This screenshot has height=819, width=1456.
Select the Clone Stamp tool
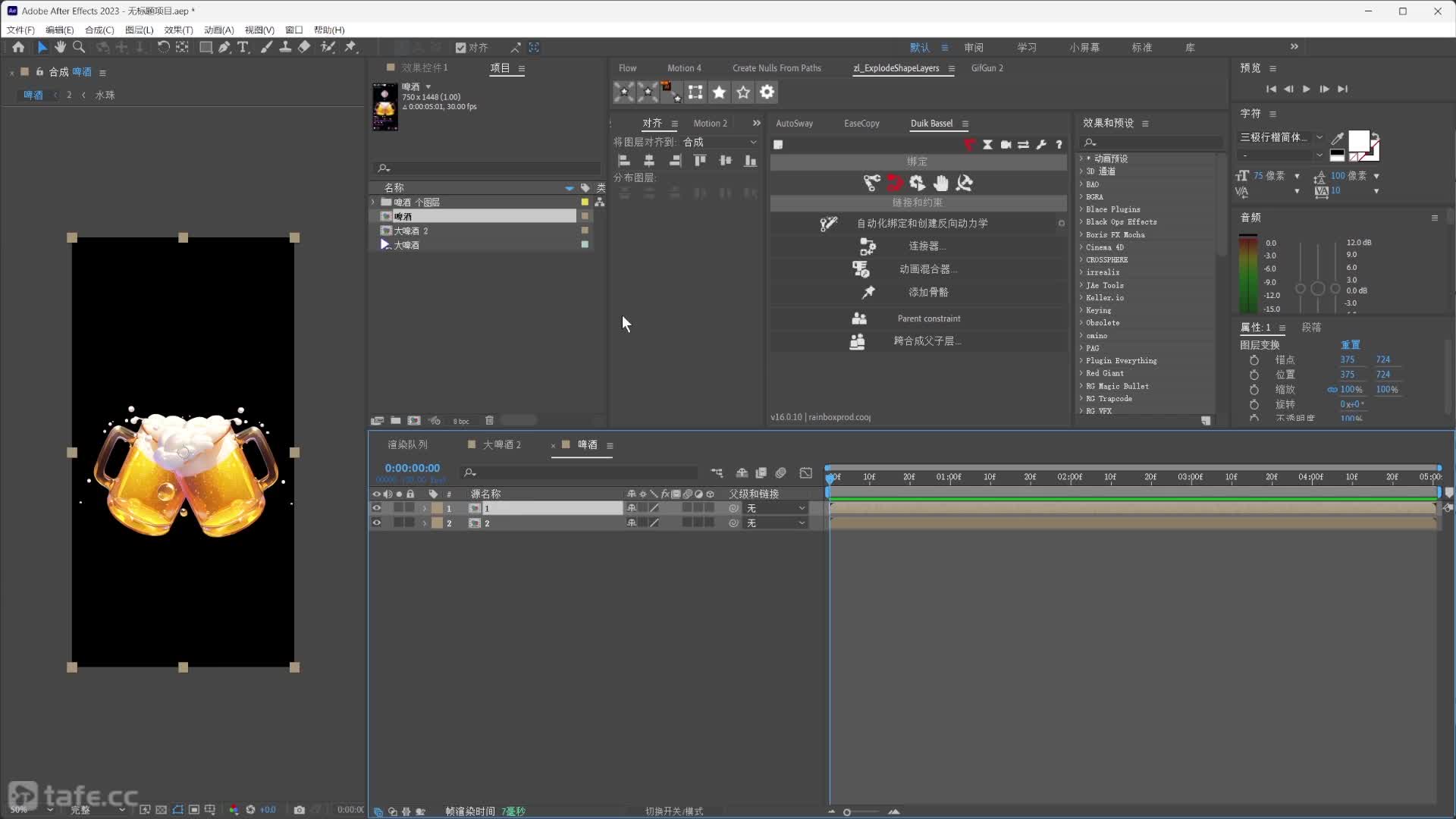[285, 47]
